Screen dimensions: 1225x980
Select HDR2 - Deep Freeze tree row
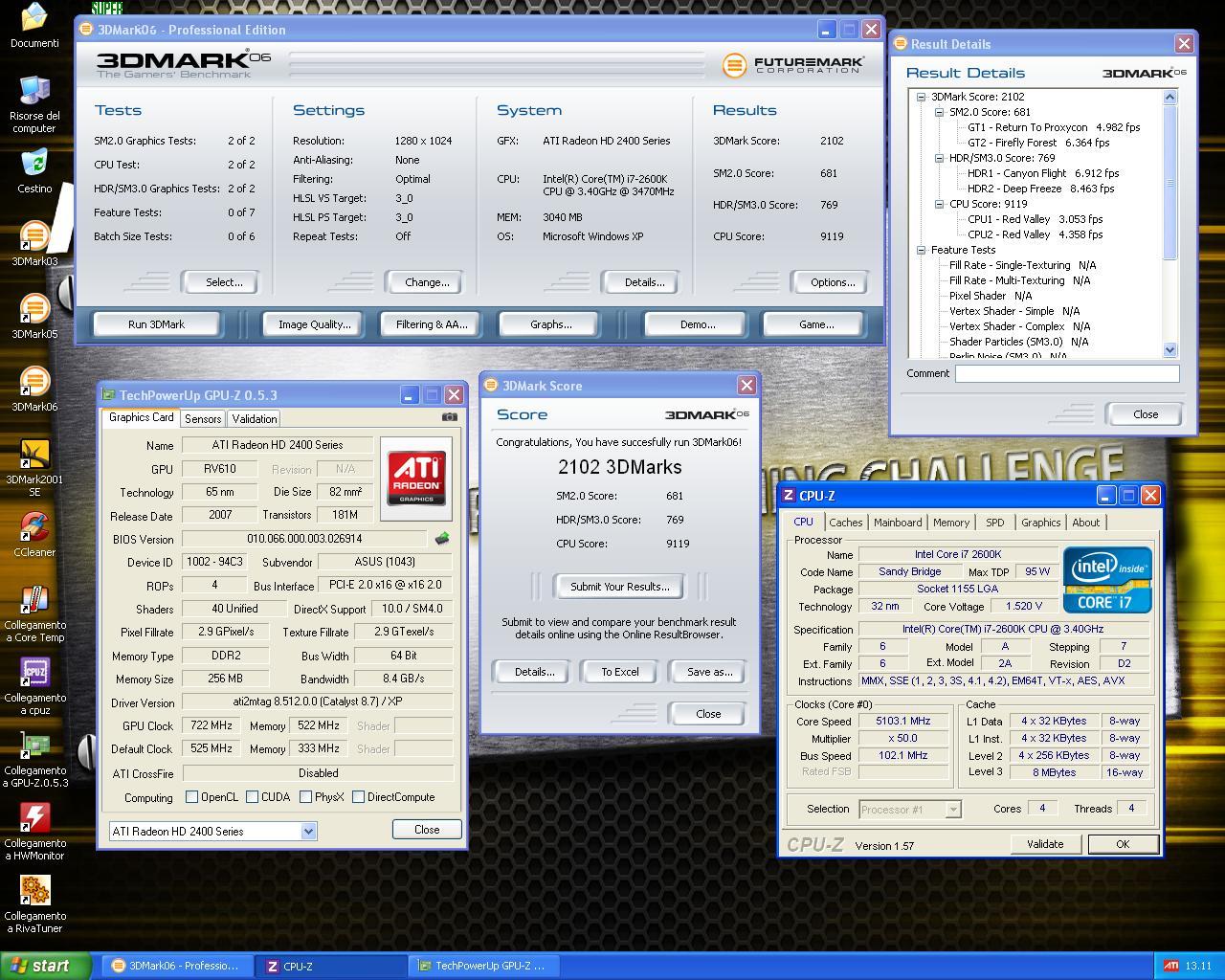point(1041,189)
